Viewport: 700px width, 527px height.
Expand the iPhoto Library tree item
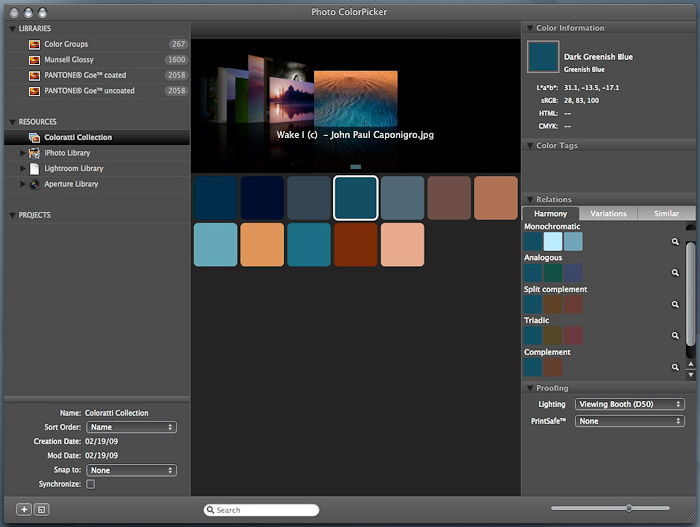click(22, 153)
